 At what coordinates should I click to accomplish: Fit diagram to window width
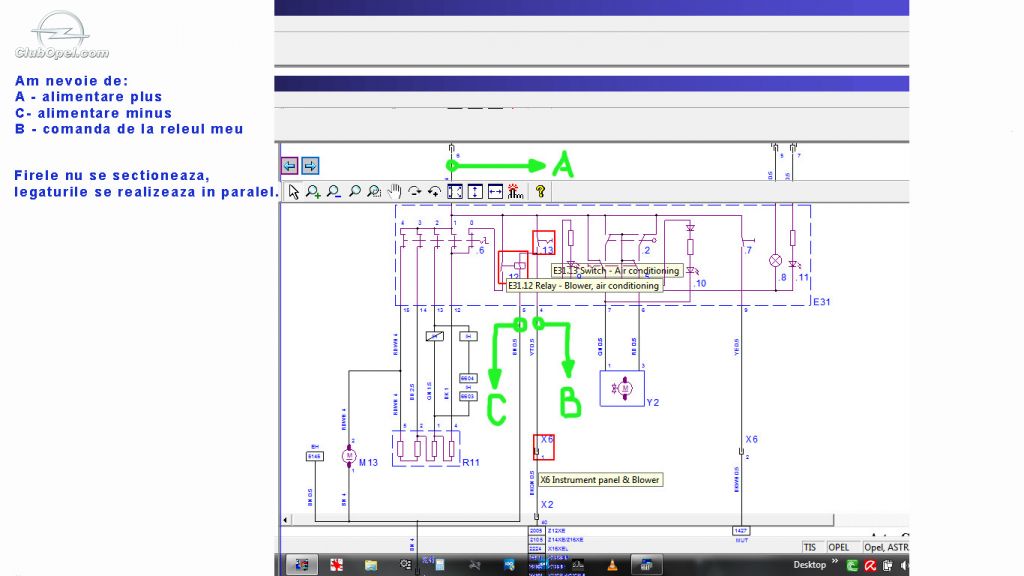[x=496, y=192]
